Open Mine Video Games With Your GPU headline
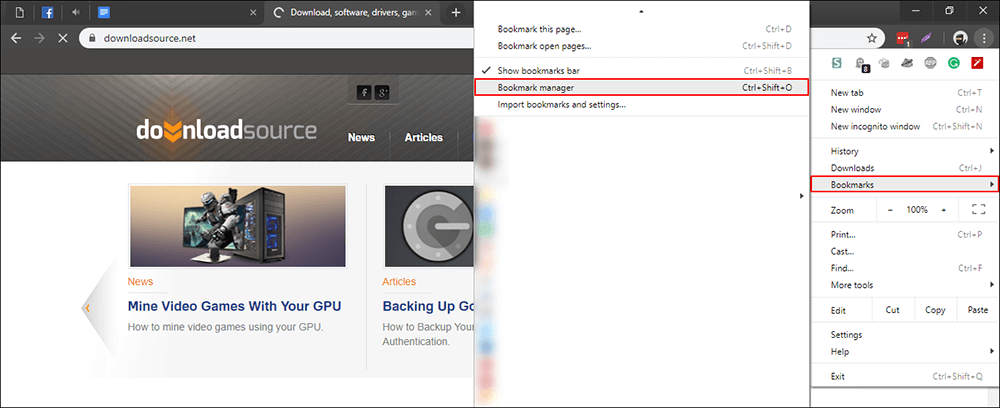The height and width of the screenshot is (408, 1000). point(235,306)
